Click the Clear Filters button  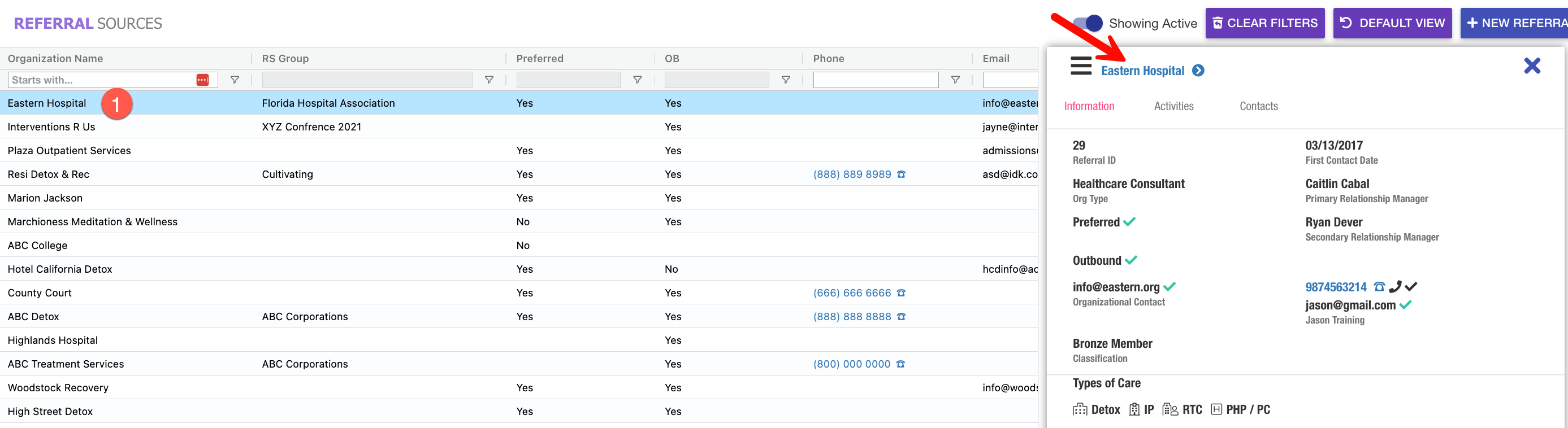click(x=1264, y=23)
